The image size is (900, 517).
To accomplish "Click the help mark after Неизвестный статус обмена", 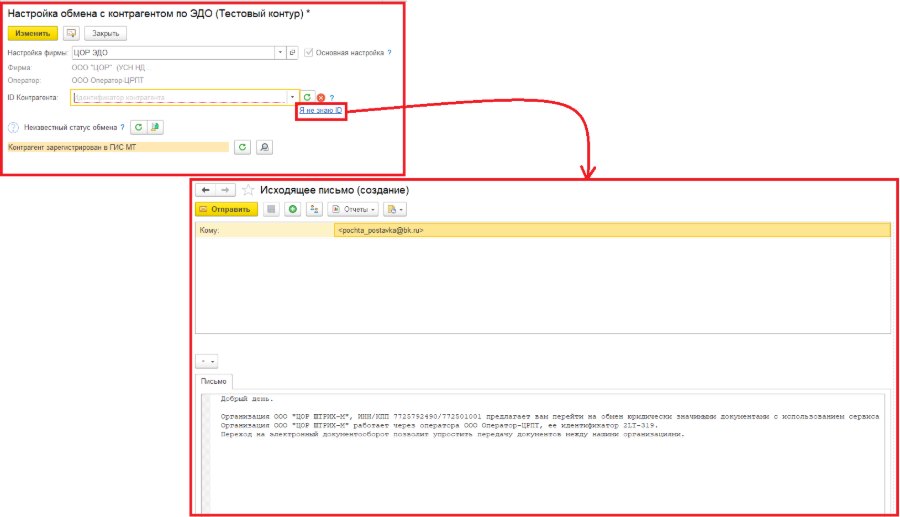I will [122, 127].
